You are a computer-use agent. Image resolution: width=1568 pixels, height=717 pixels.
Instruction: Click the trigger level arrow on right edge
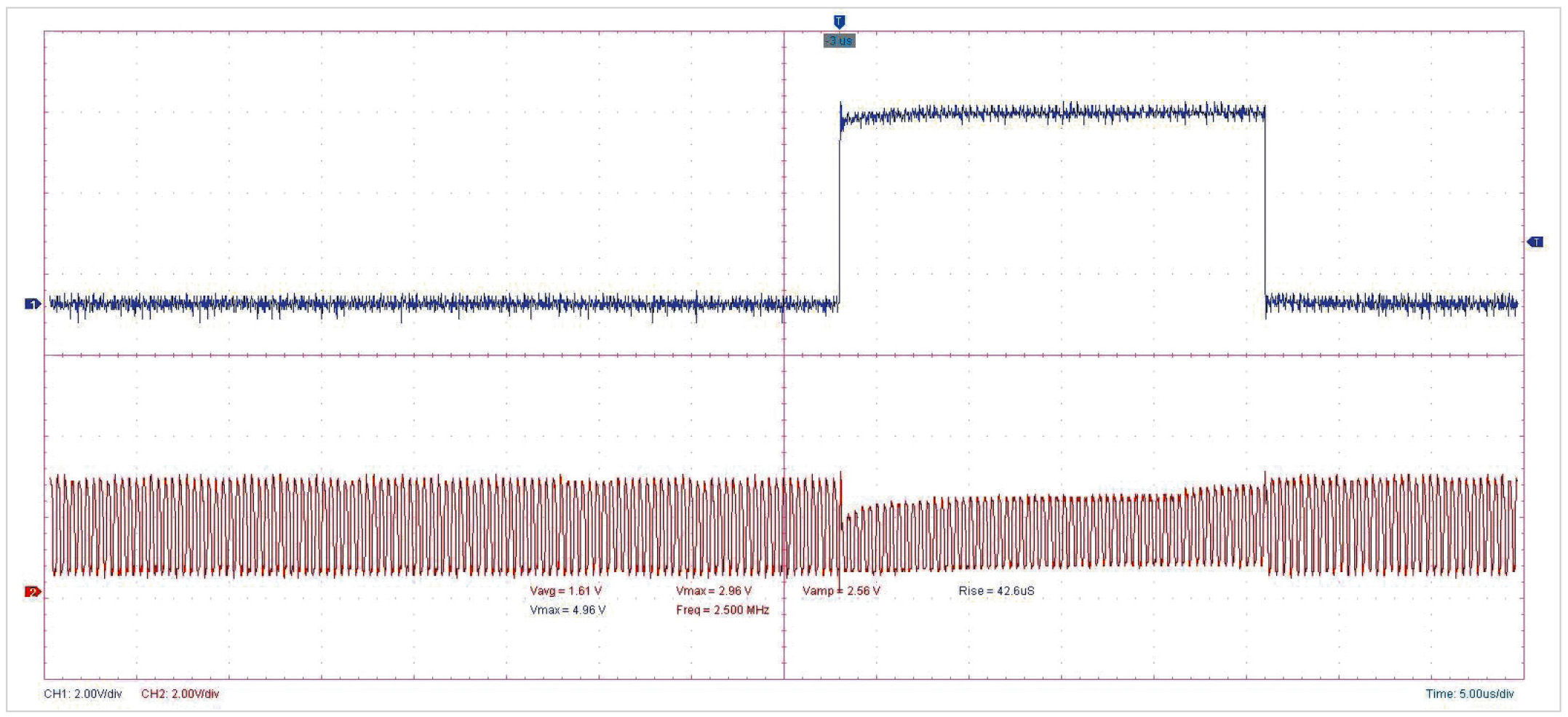pos(1535,242)
